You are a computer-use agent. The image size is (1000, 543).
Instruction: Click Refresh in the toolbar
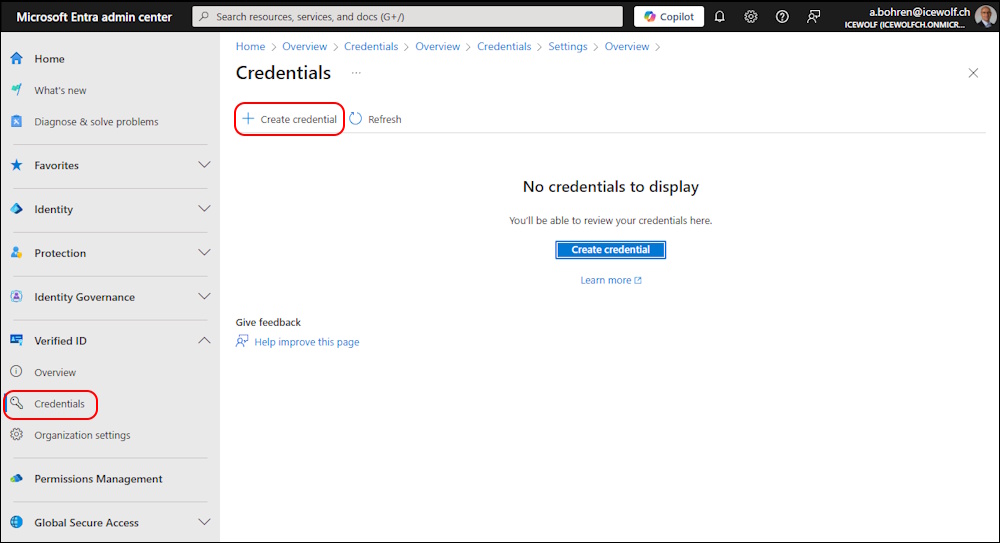pyautogui.click(x=376, y=119)
